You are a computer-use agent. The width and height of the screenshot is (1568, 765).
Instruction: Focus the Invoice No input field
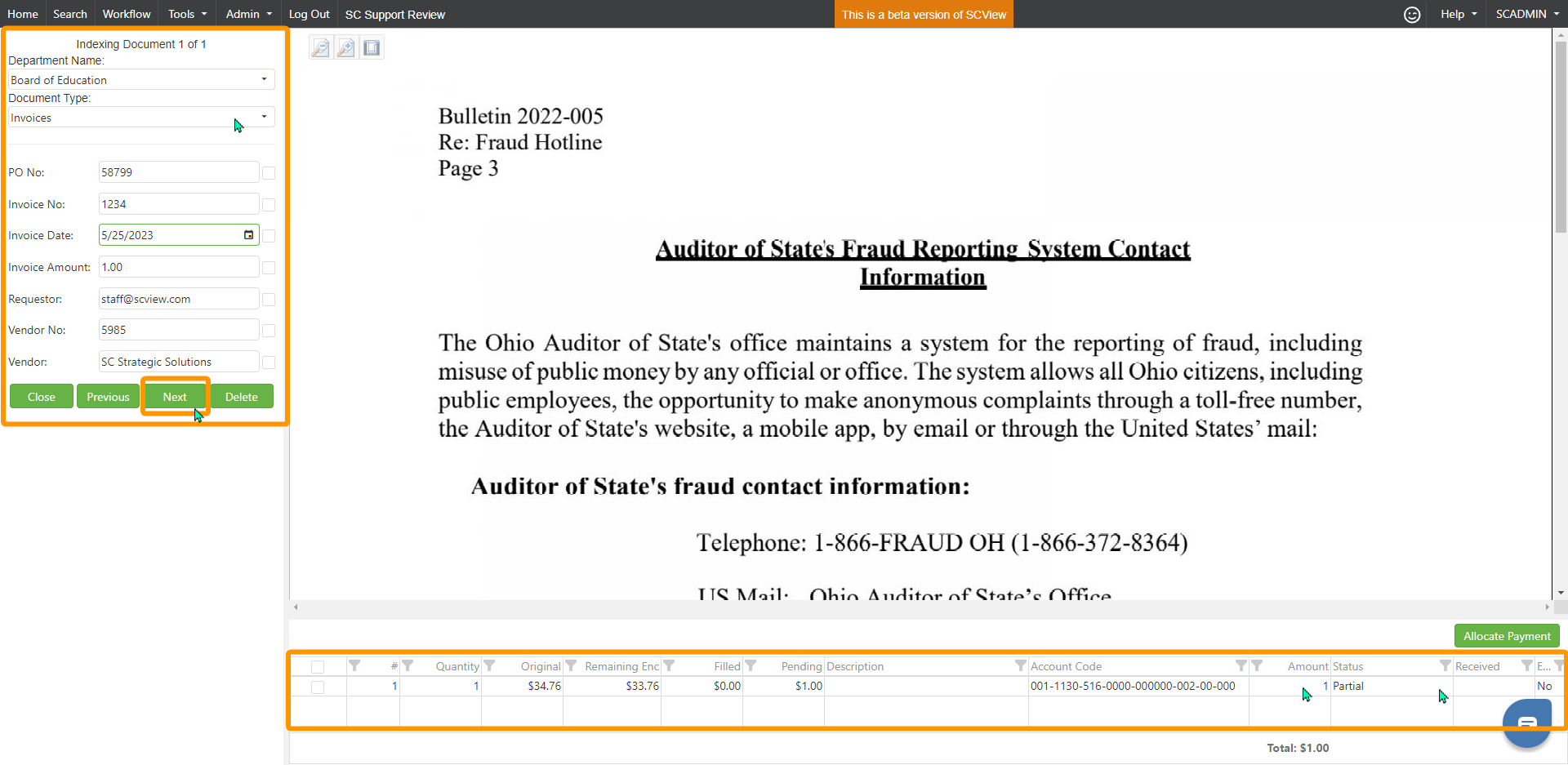pos(179,204)
